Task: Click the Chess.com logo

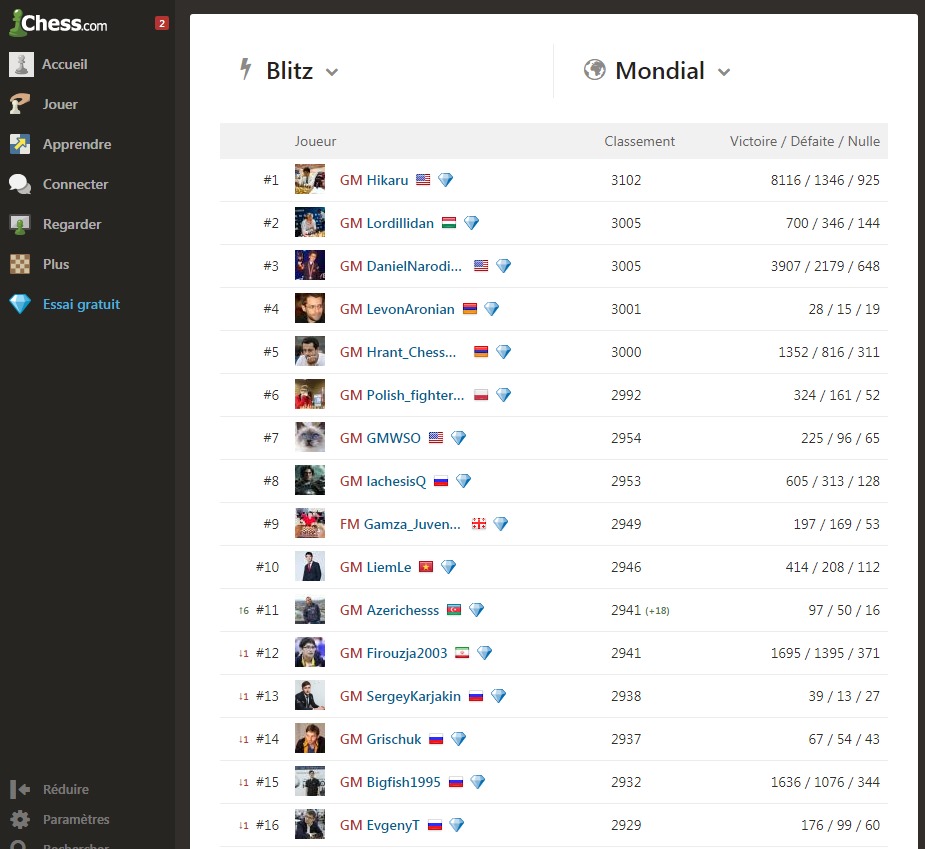Action: point(58,23)
